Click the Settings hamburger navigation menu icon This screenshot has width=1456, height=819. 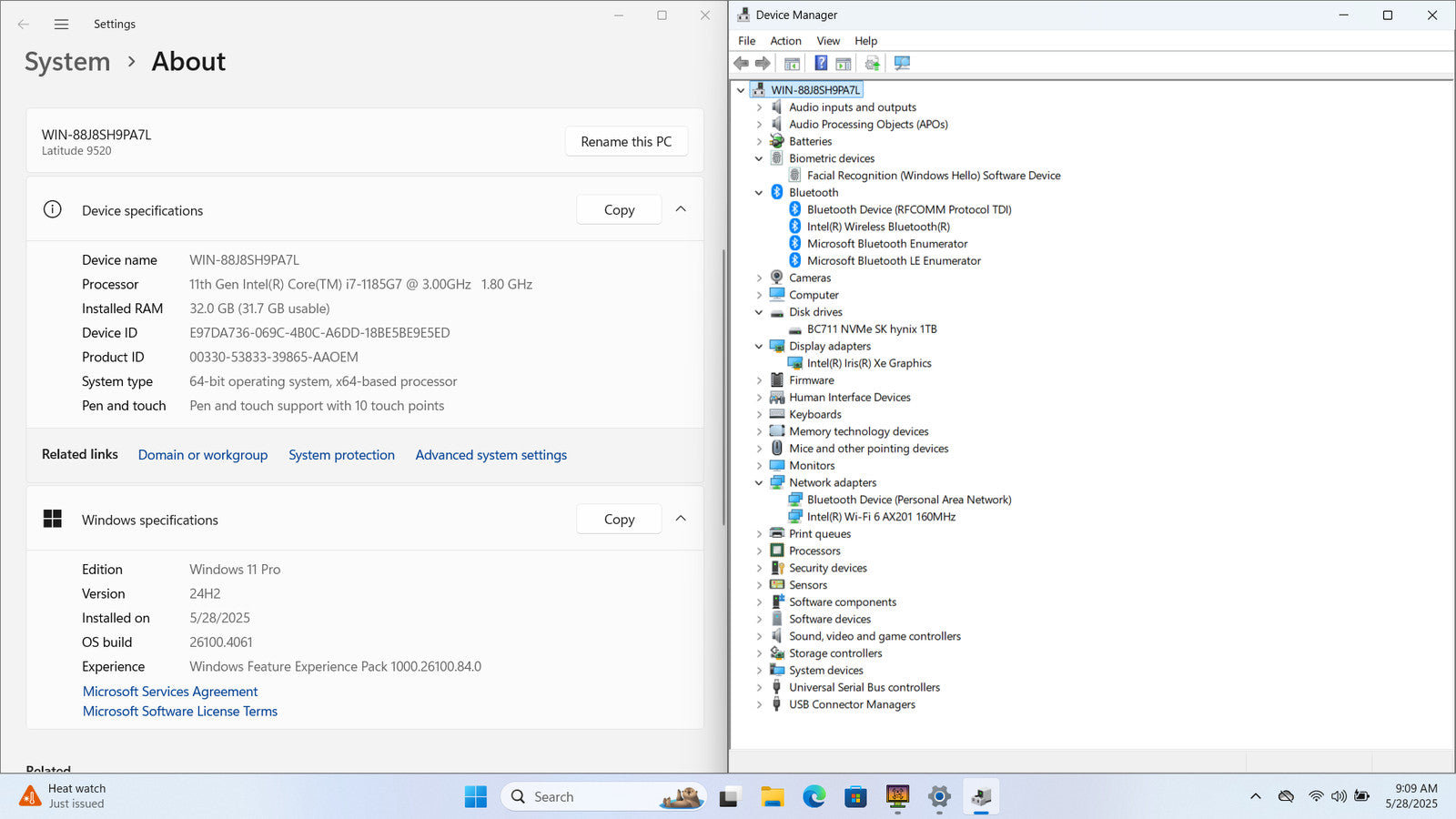pos(61,25)
